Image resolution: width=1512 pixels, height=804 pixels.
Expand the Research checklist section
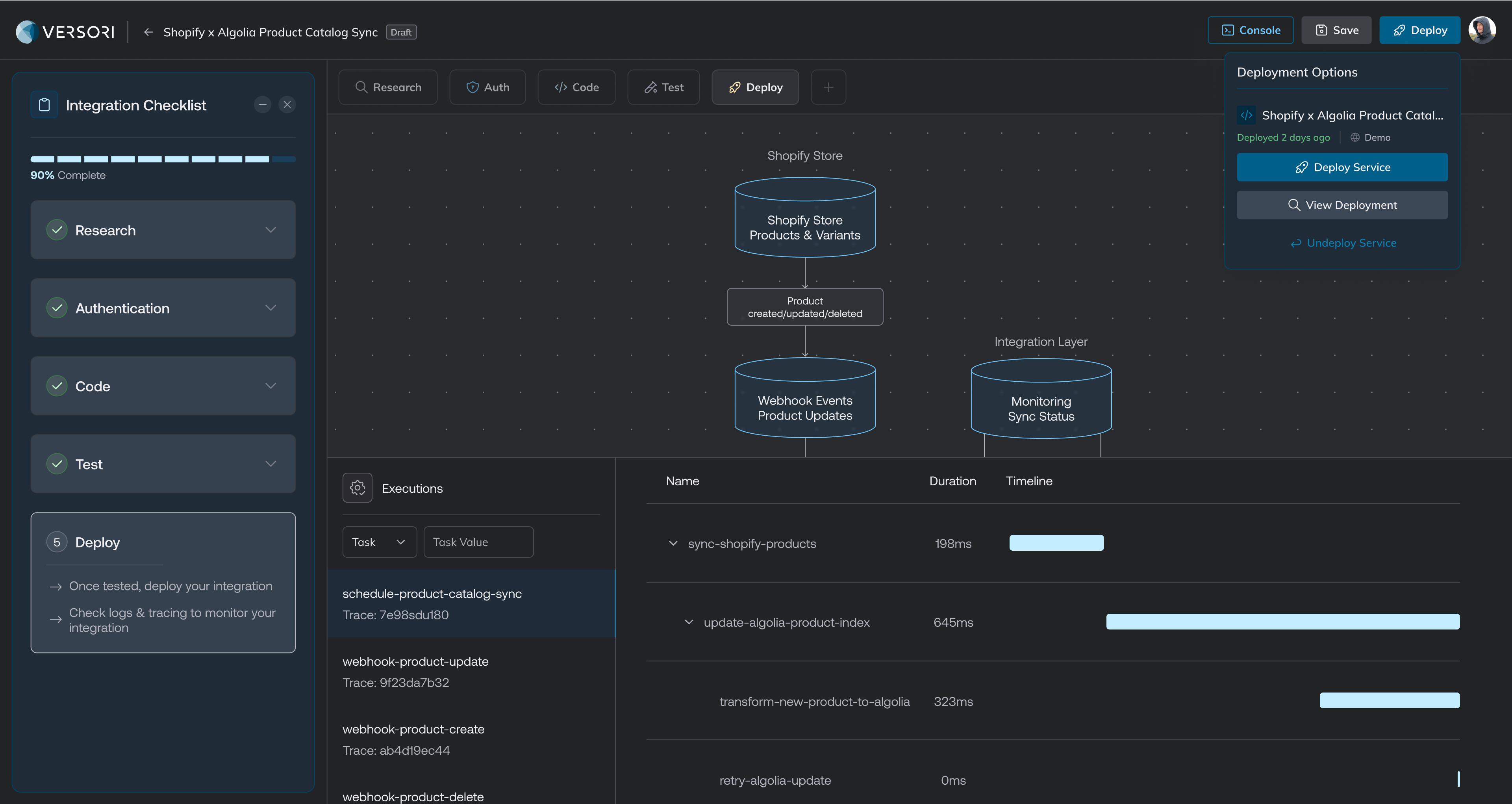[271, 230]
